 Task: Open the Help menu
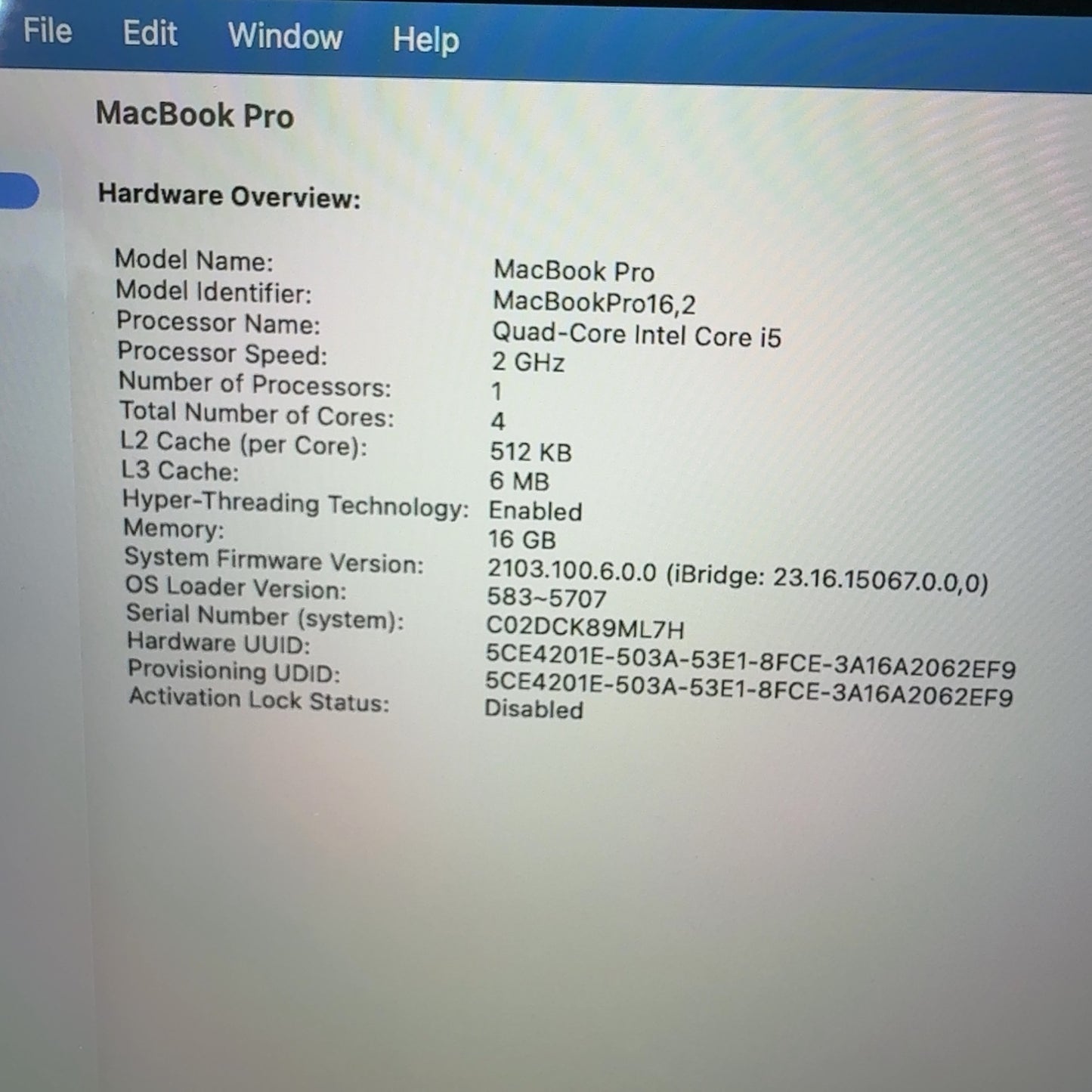425,39
